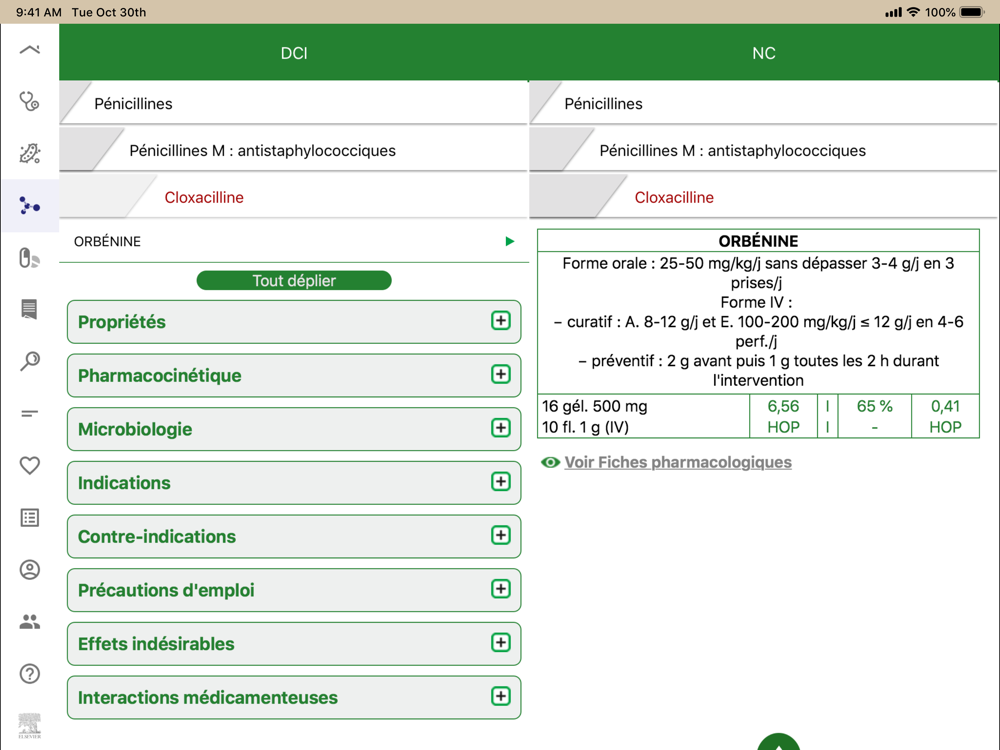The width and height of the screenshot is (1000, 750).
Task: Open the notes bookmark icon
Action: pyautogui.click(x=29, y=309)
